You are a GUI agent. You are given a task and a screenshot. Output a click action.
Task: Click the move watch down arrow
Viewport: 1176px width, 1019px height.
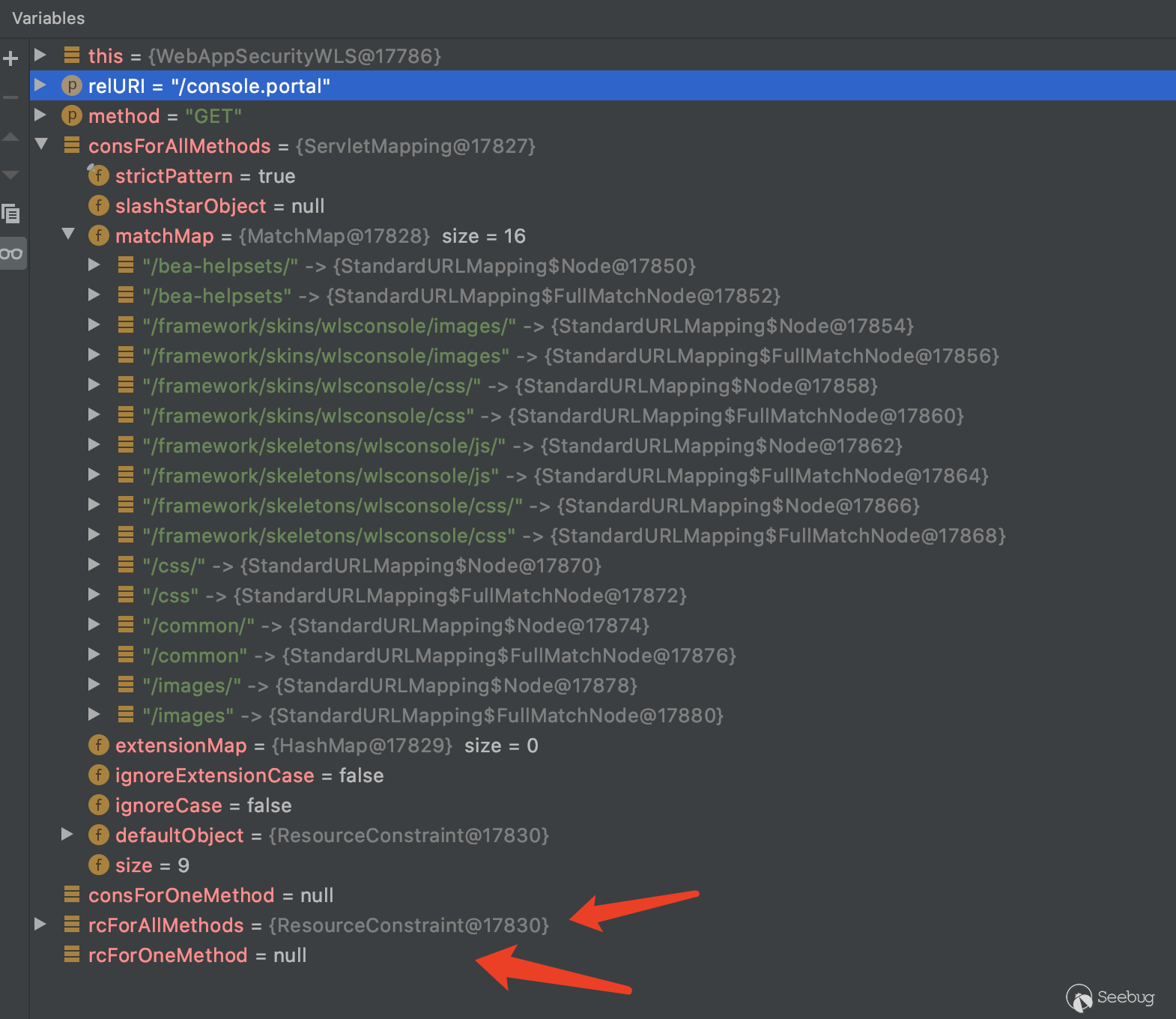click(10, 175)
